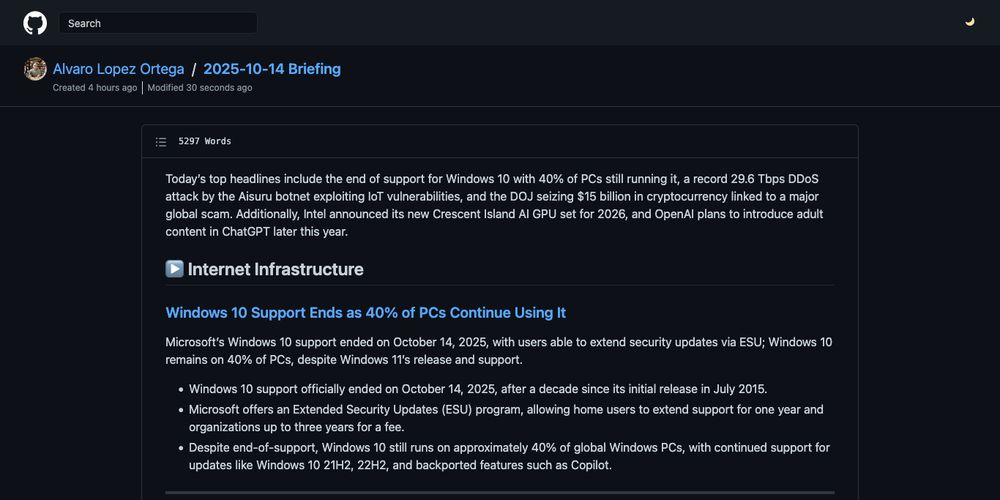Focus the Search input field
Viewport: 1000px width, 500px height.
158,23
